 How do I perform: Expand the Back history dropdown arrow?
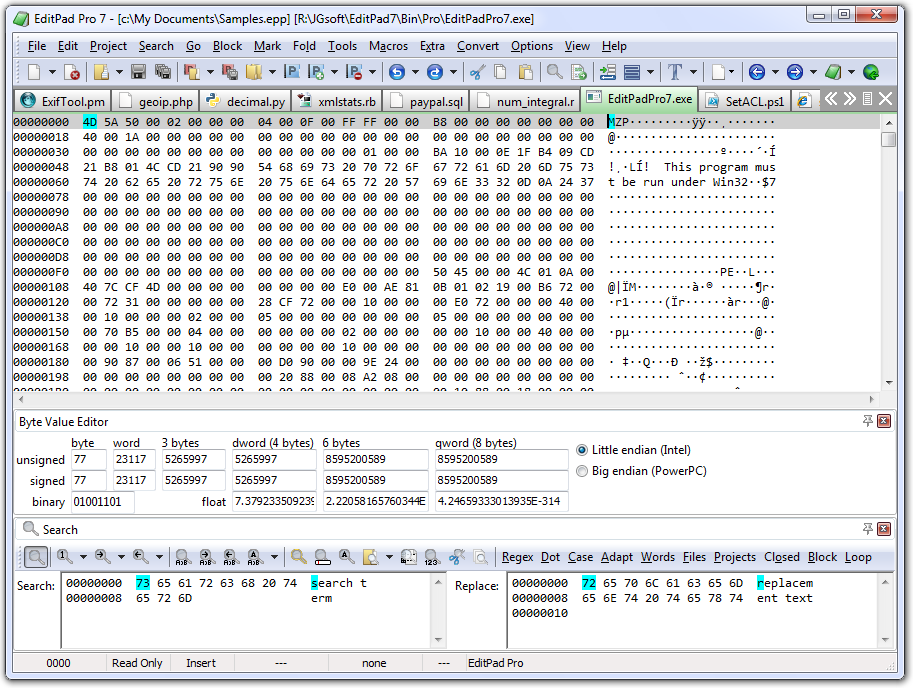775,72
